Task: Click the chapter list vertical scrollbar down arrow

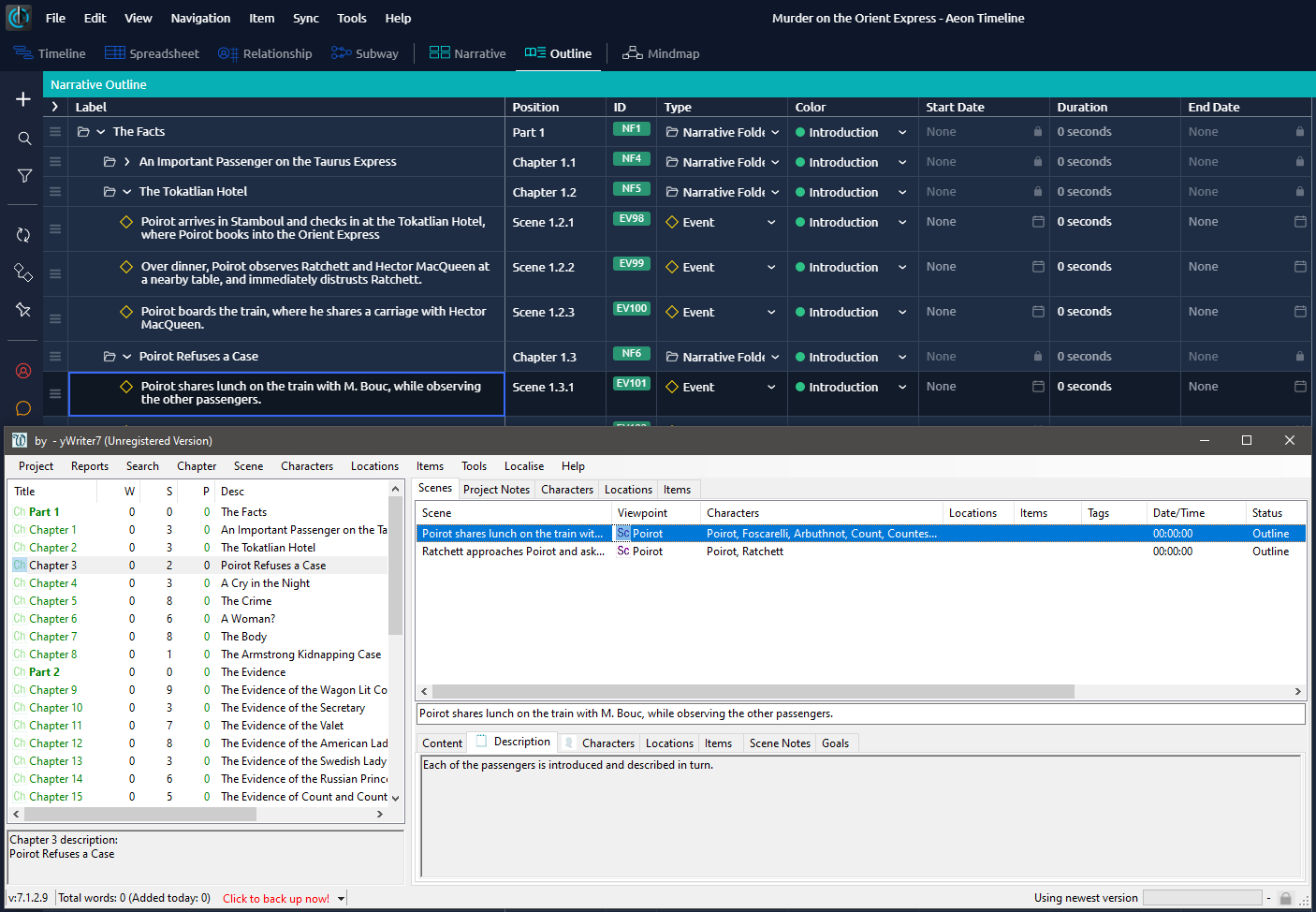Action: tap(395, 798)
